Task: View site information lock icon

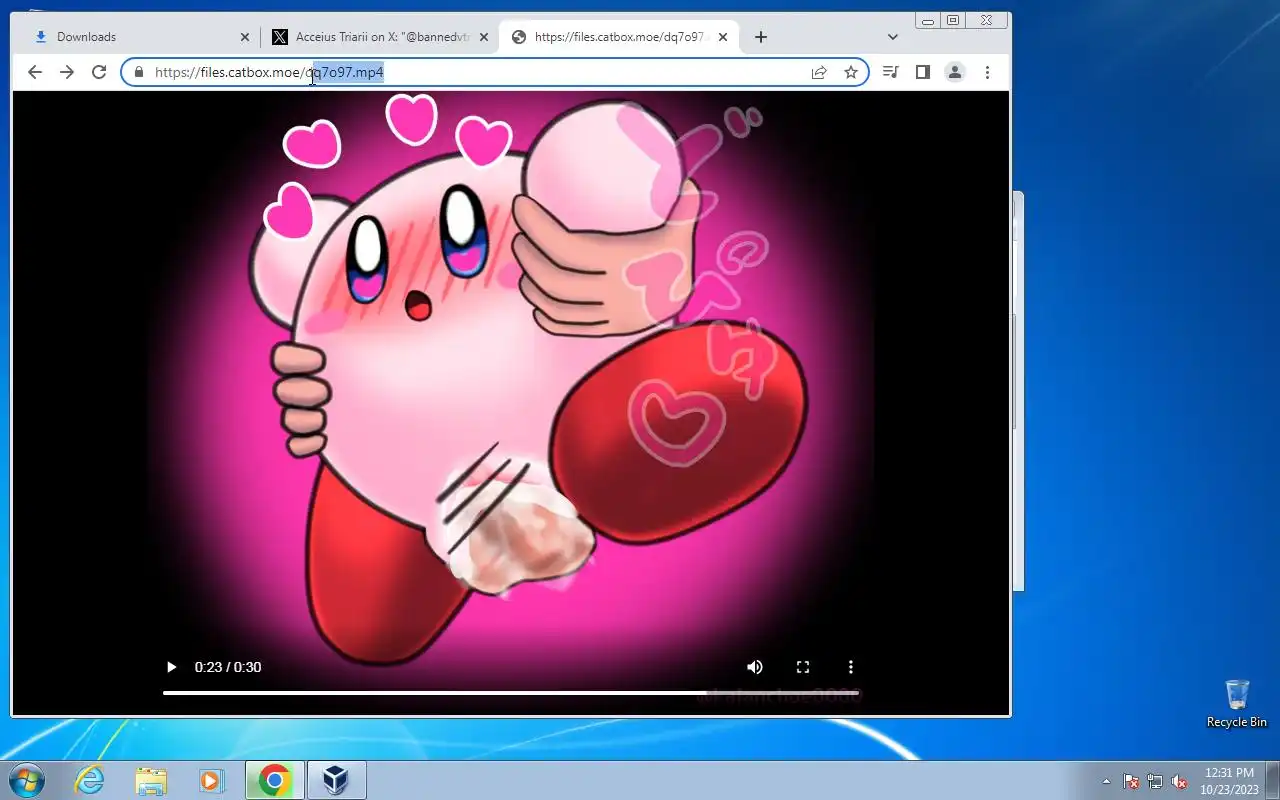Action: (x=139, y=72)
